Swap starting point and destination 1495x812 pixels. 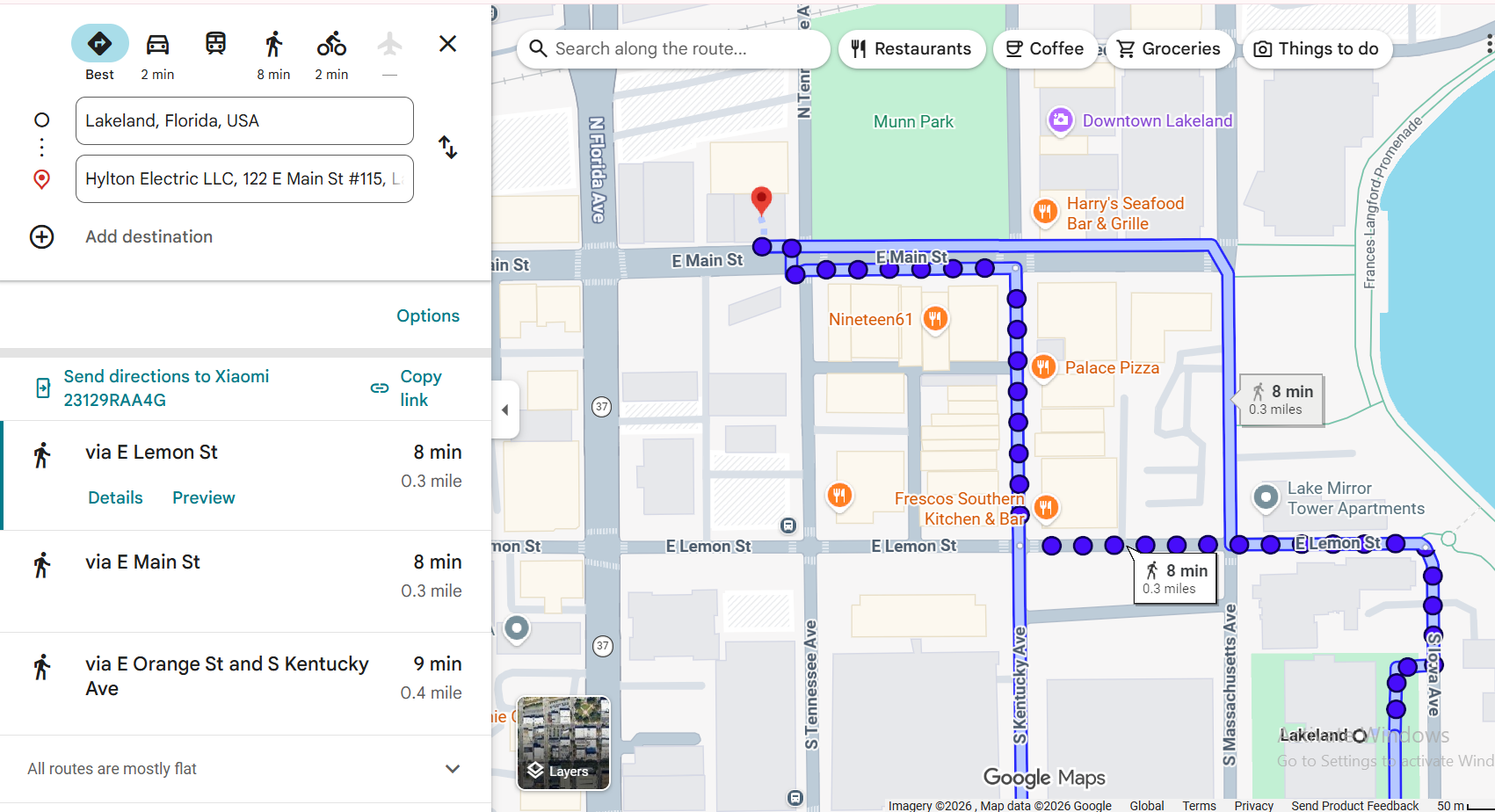click(x=448, y=147)
